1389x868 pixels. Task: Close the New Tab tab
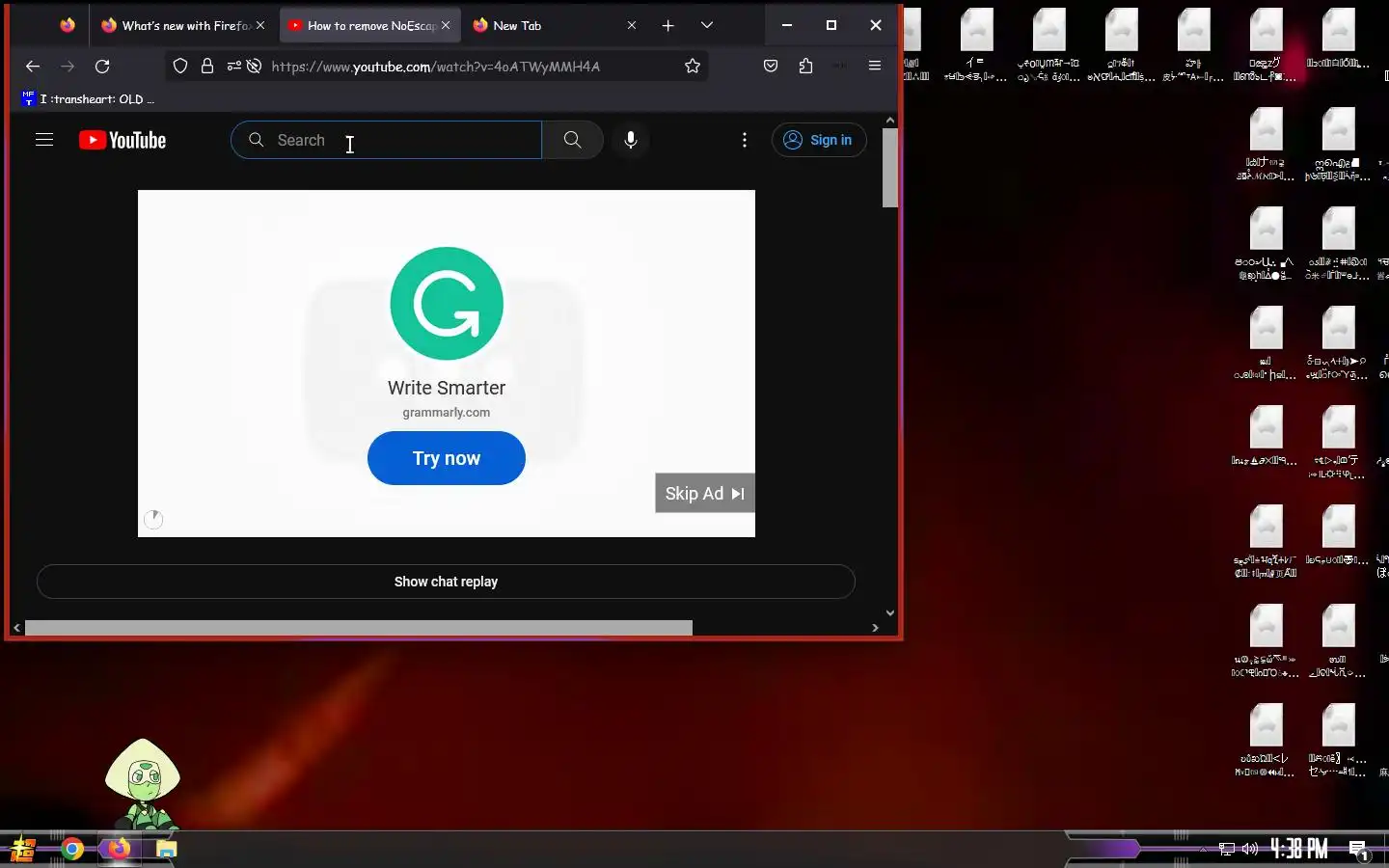[x=632, y=26]
